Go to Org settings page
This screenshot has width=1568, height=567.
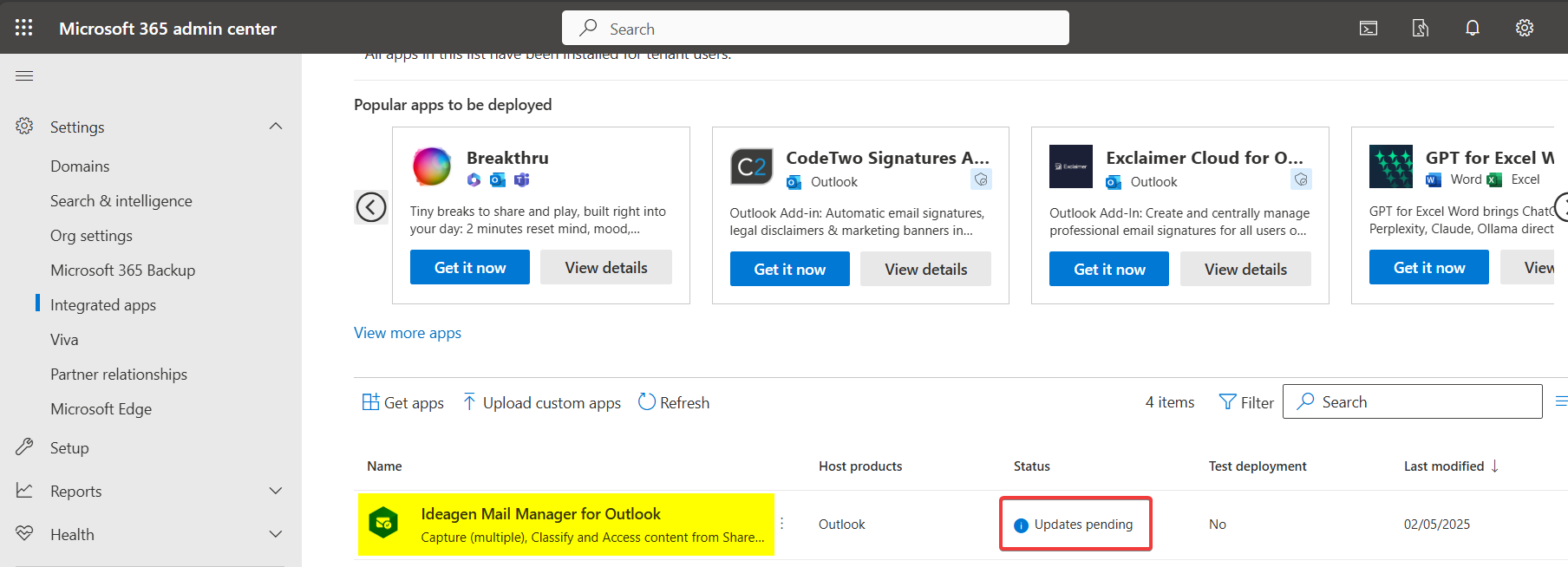click(91, 236)
